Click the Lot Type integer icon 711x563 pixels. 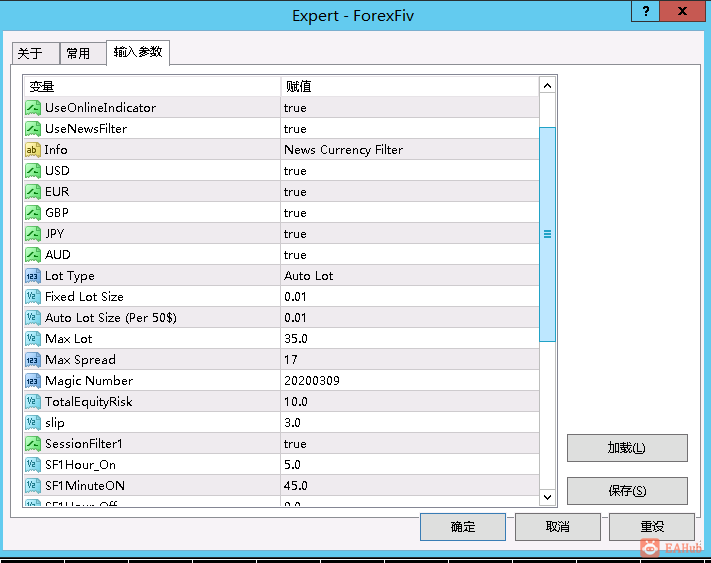33,276
